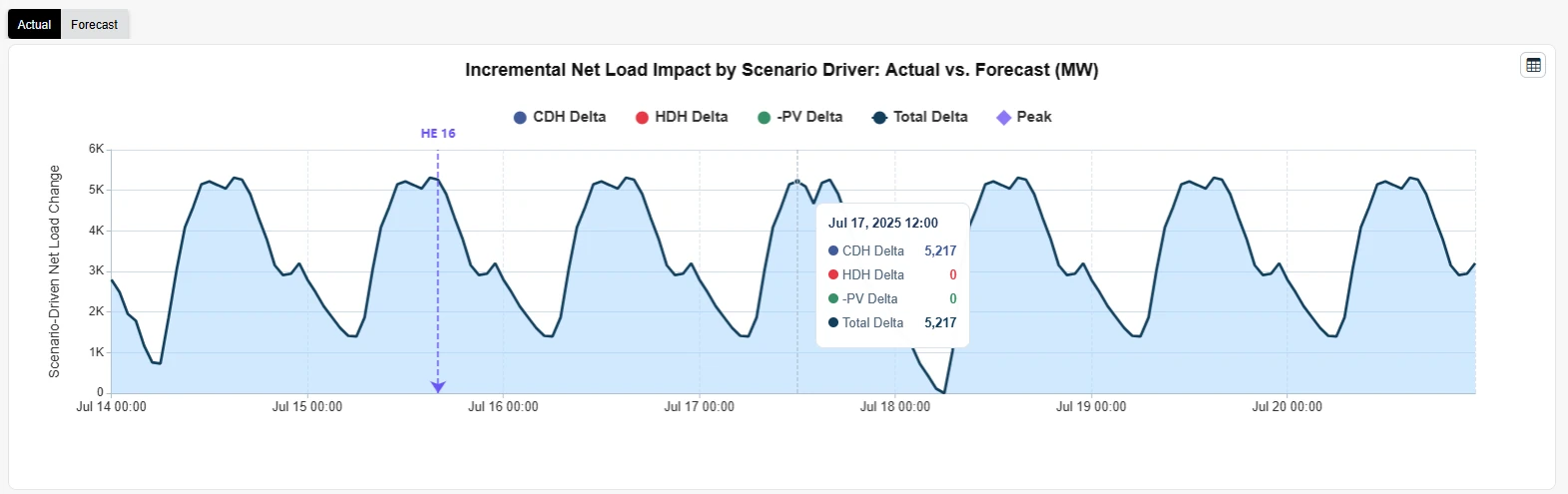Click the Jul 14 00:00 axis label
Image resolution: width=1568 pixels, height=494 pixels.
point(111,406)
